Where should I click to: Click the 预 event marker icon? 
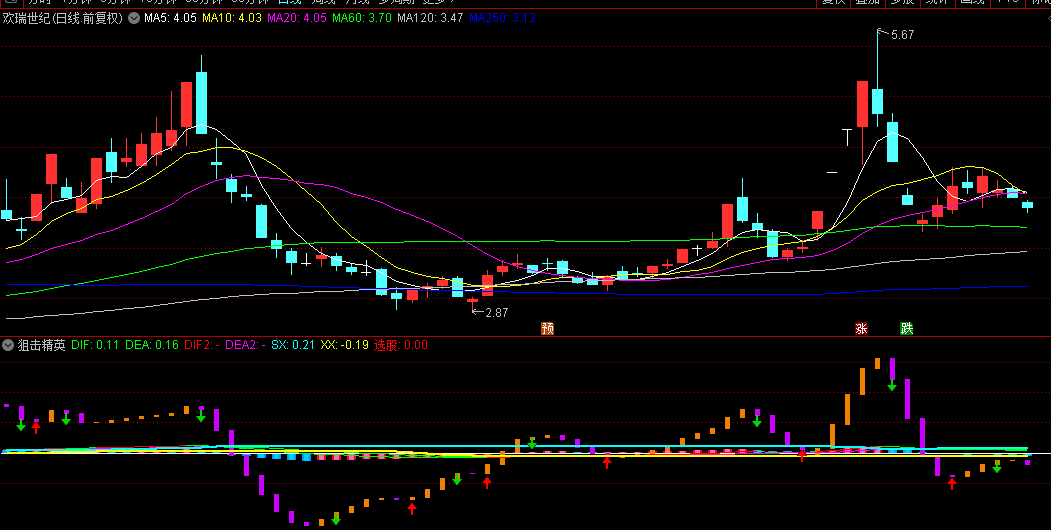[x=548, y=328]
